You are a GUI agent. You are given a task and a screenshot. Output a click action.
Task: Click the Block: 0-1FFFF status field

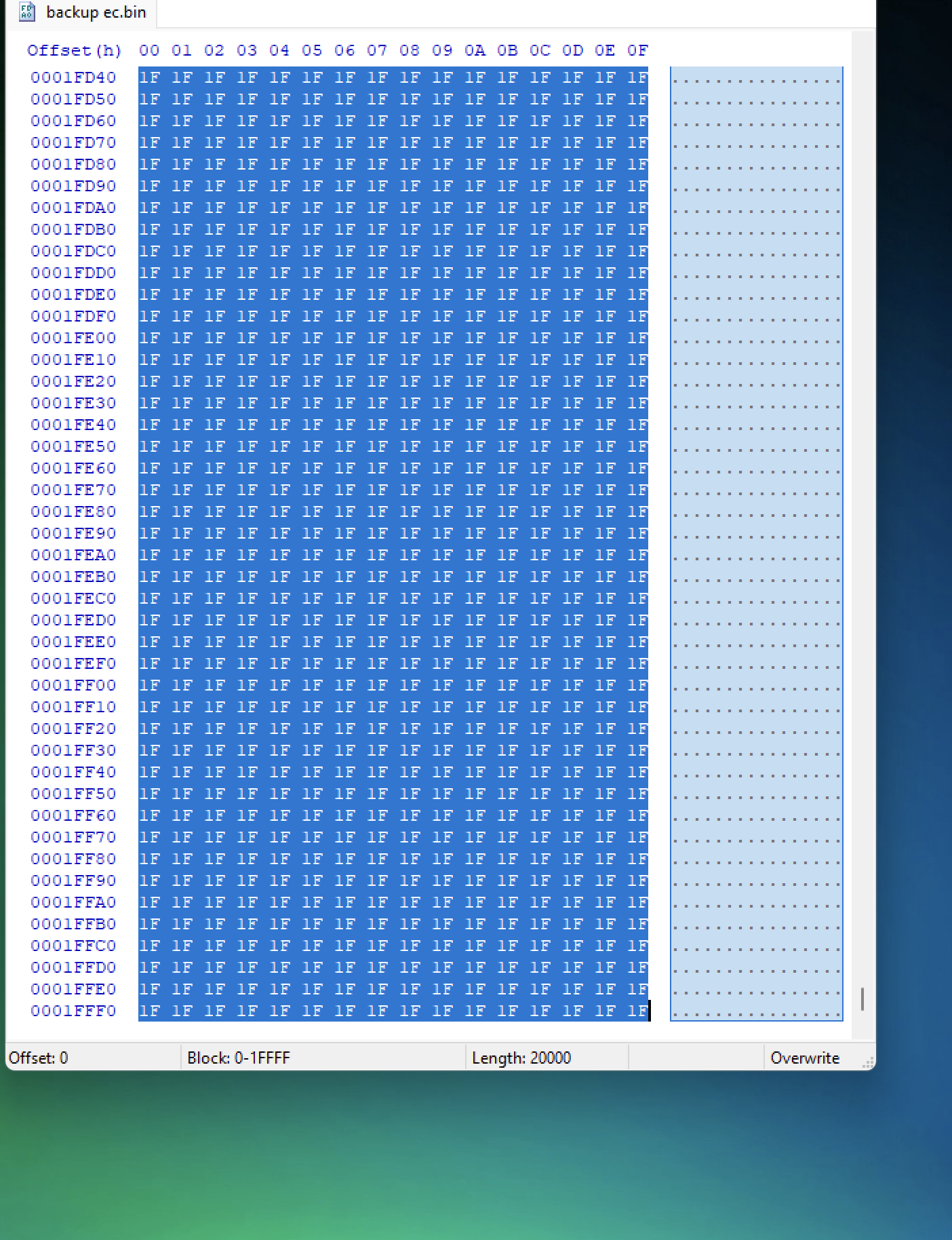pyautogui.click(x=323, y=1058)
